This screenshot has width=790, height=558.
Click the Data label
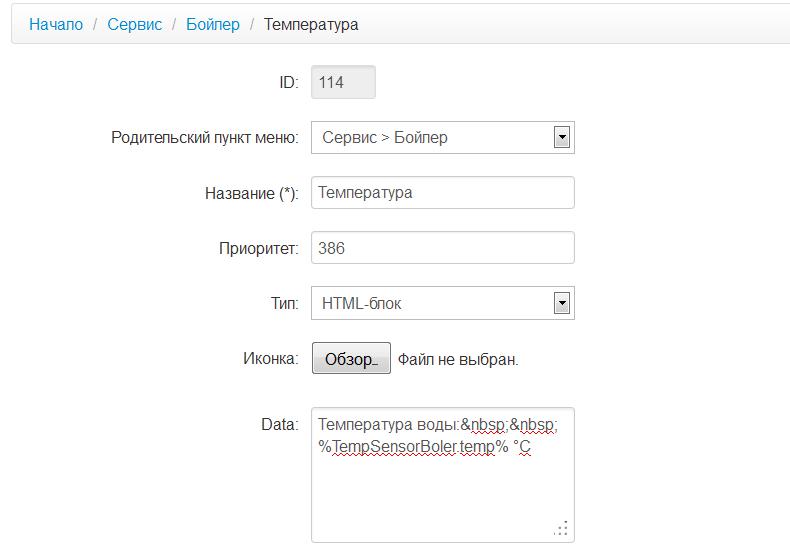[279, 424]
